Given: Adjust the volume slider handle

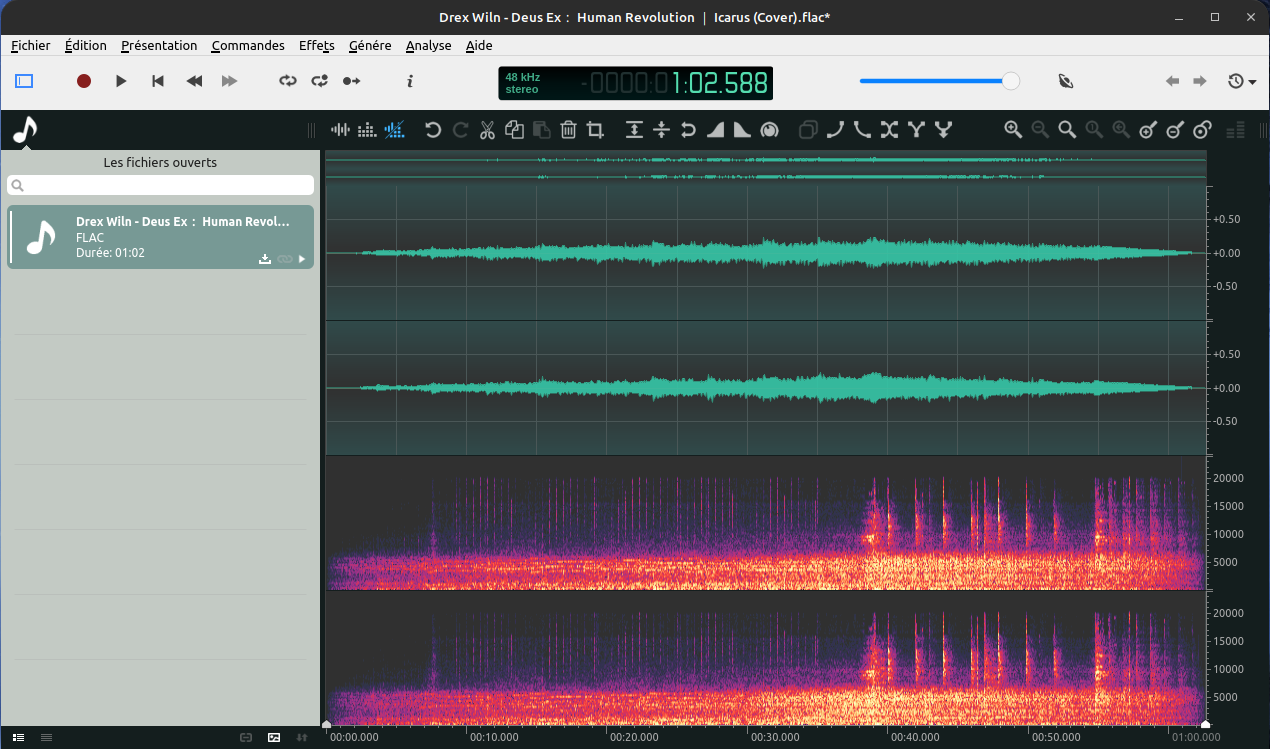Looking at the screenshot, I should tap(1011, 81).
